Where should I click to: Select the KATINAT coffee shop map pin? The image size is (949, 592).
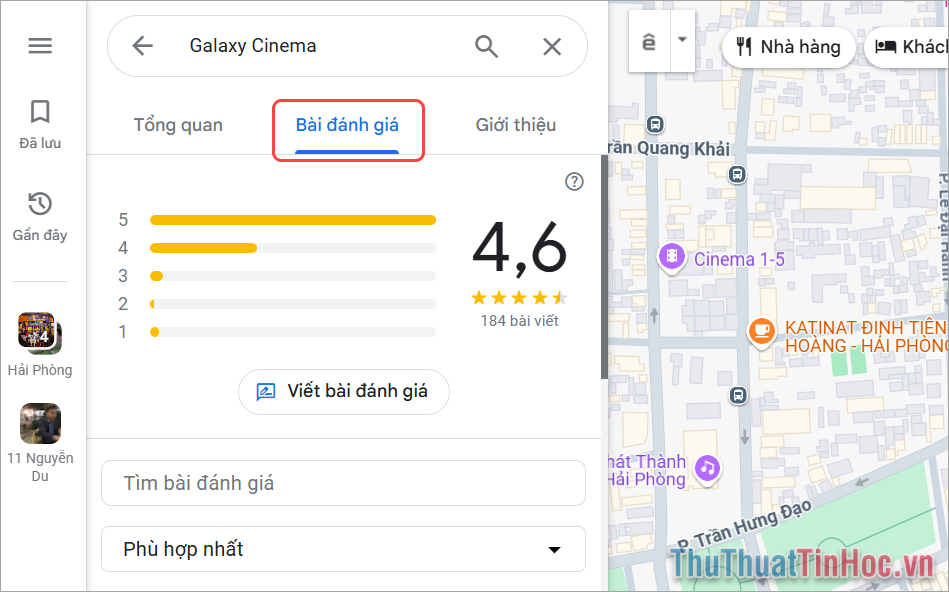(x=761, y=332)
